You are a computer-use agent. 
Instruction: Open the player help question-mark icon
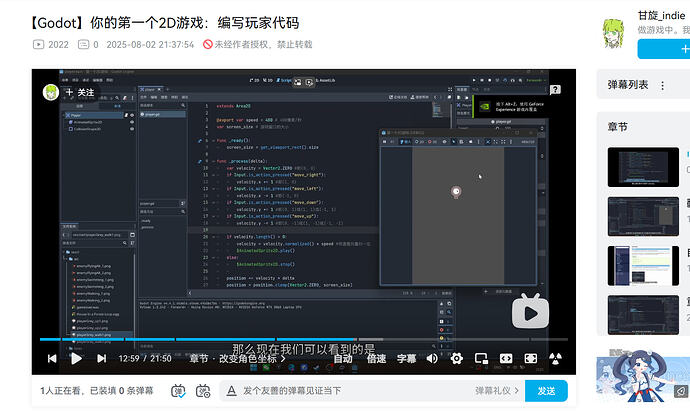click(x=555, y=90)
